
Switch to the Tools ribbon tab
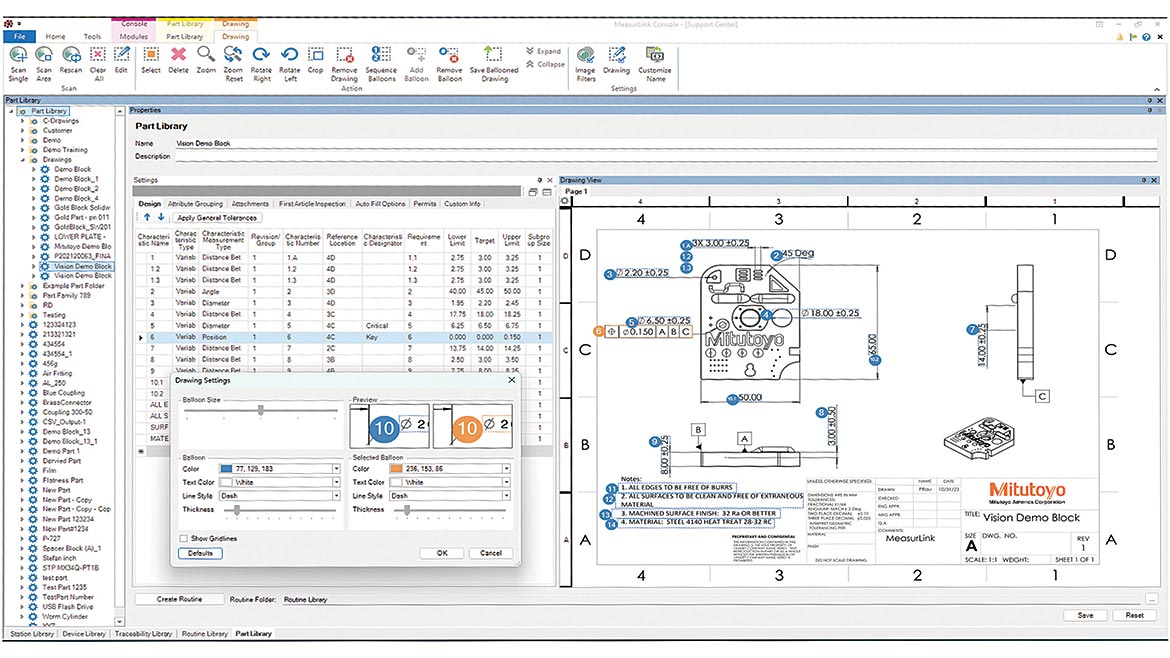[92, 36]
